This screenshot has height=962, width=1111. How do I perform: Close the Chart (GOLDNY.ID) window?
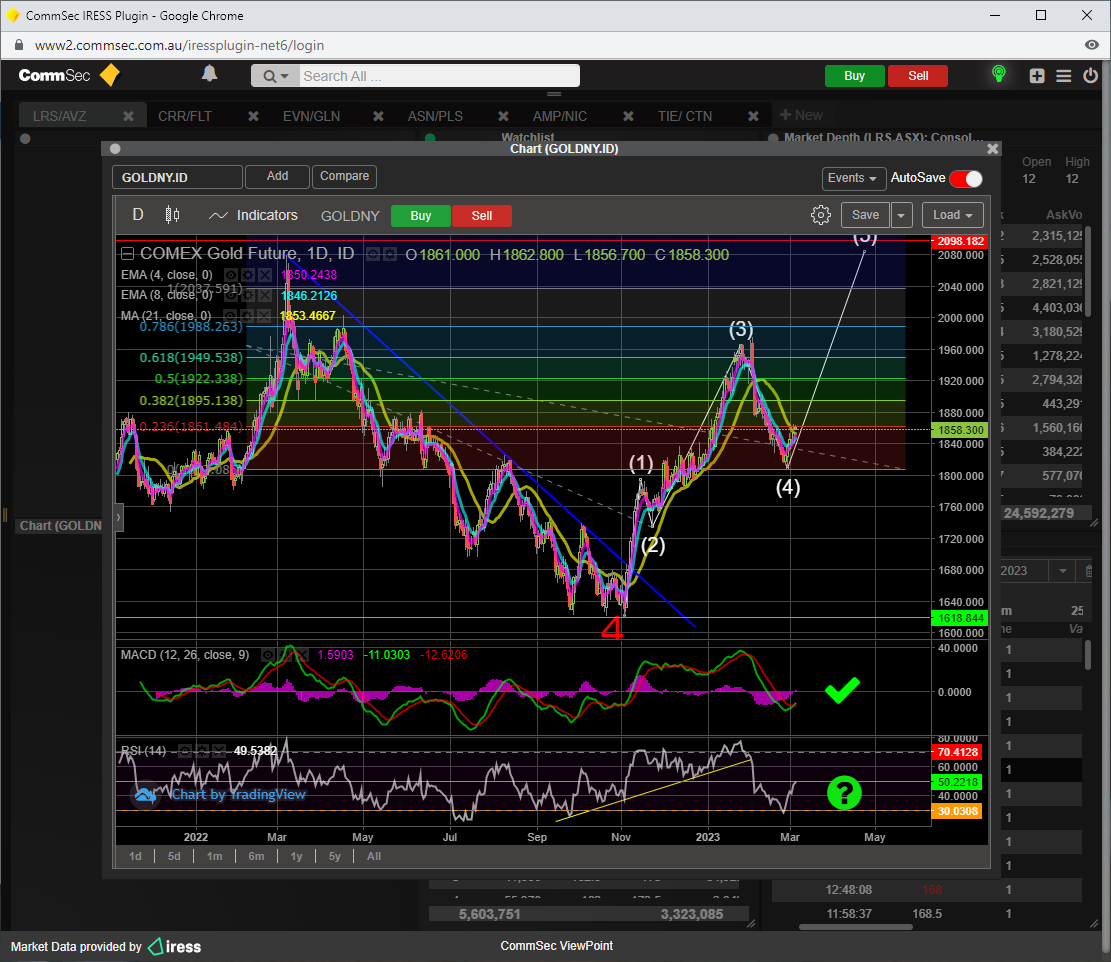(993, 149)
